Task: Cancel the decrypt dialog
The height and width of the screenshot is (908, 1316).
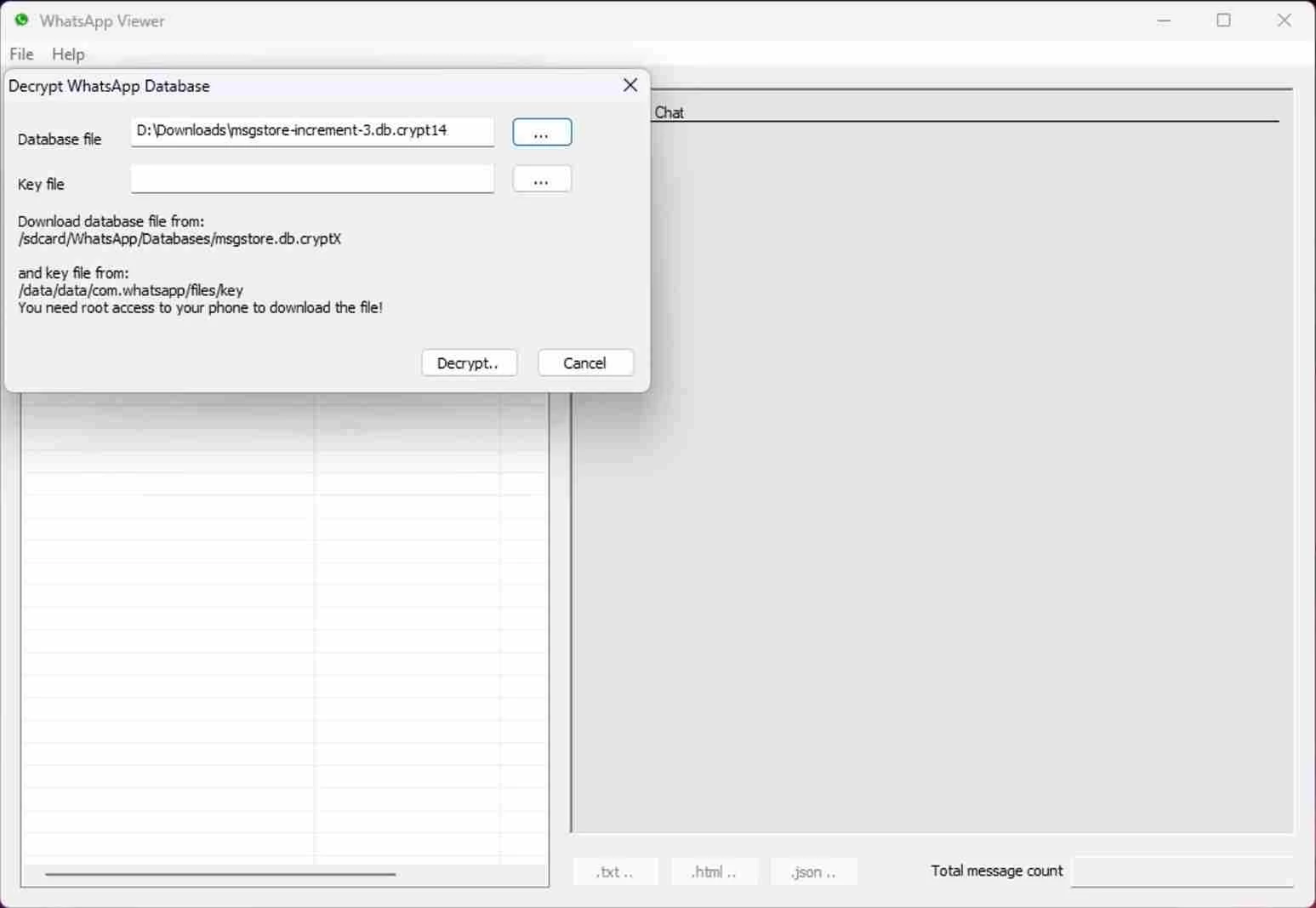Action: [585, 363]
